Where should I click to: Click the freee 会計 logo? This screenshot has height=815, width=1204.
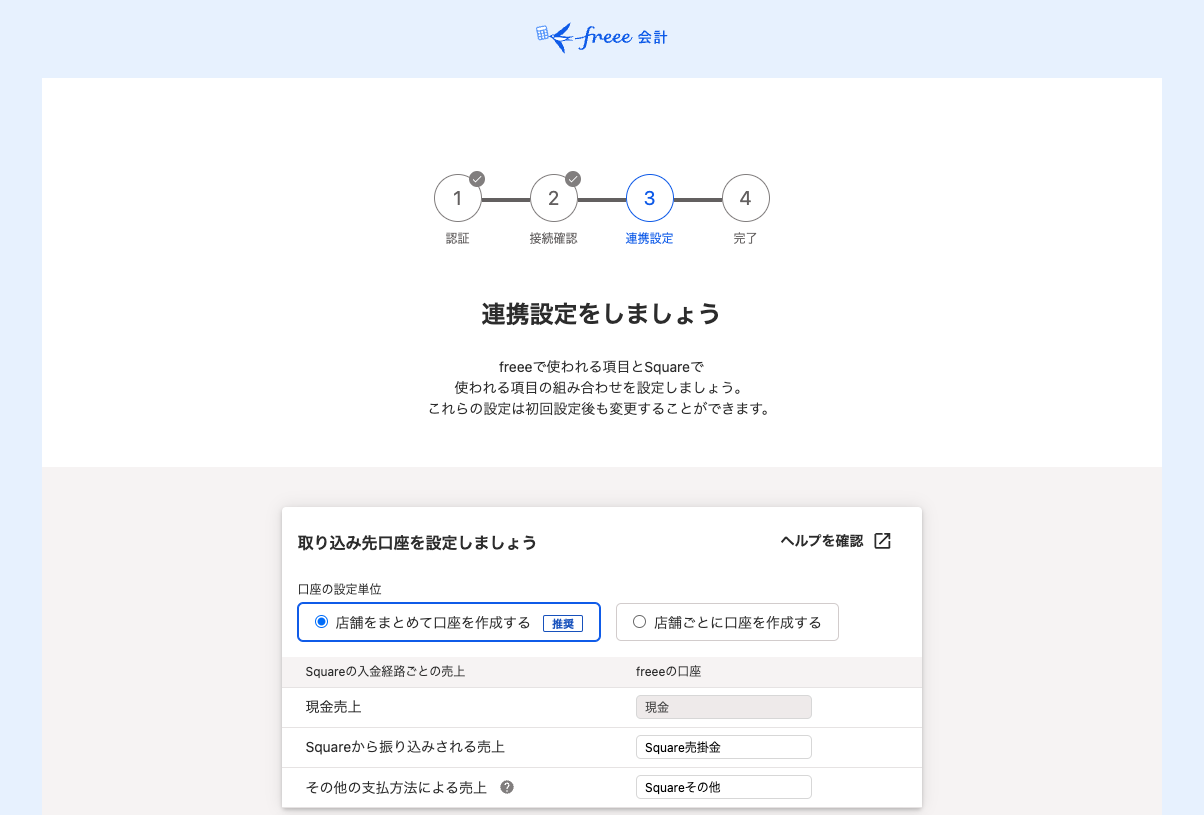[x=601, y=37]
